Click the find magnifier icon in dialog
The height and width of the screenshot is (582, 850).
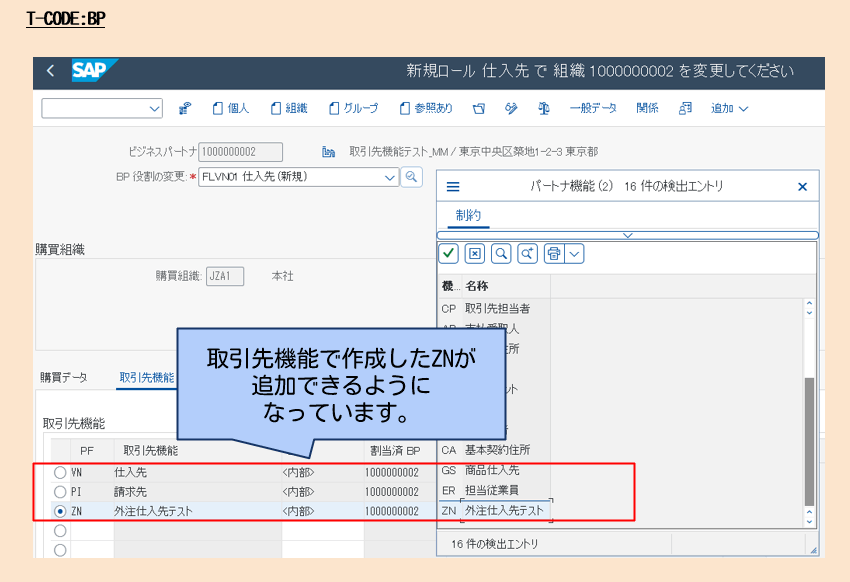(x=501, y=254)
